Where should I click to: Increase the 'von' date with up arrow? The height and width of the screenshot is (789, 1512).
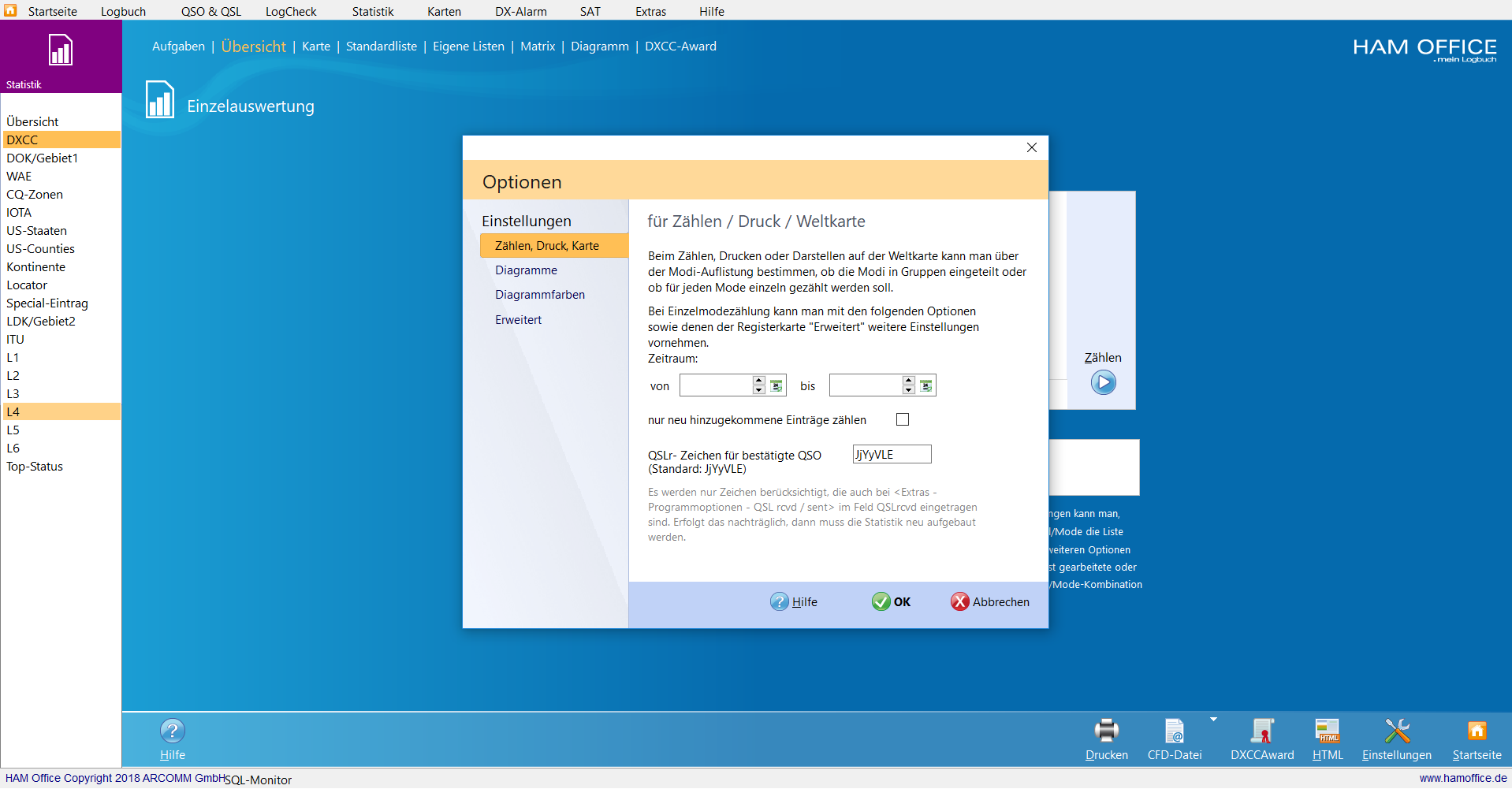(x=758, y=381)
